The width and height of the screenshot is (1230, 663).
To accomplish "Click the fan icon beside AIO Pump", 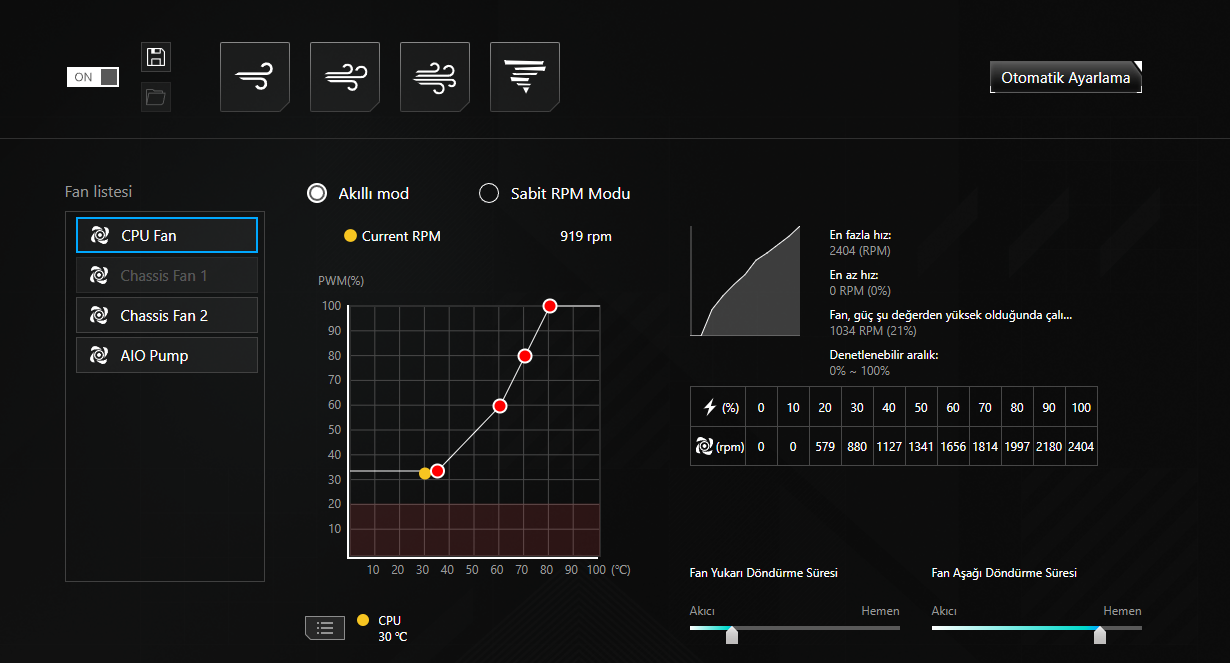I will tap(99, 355).
